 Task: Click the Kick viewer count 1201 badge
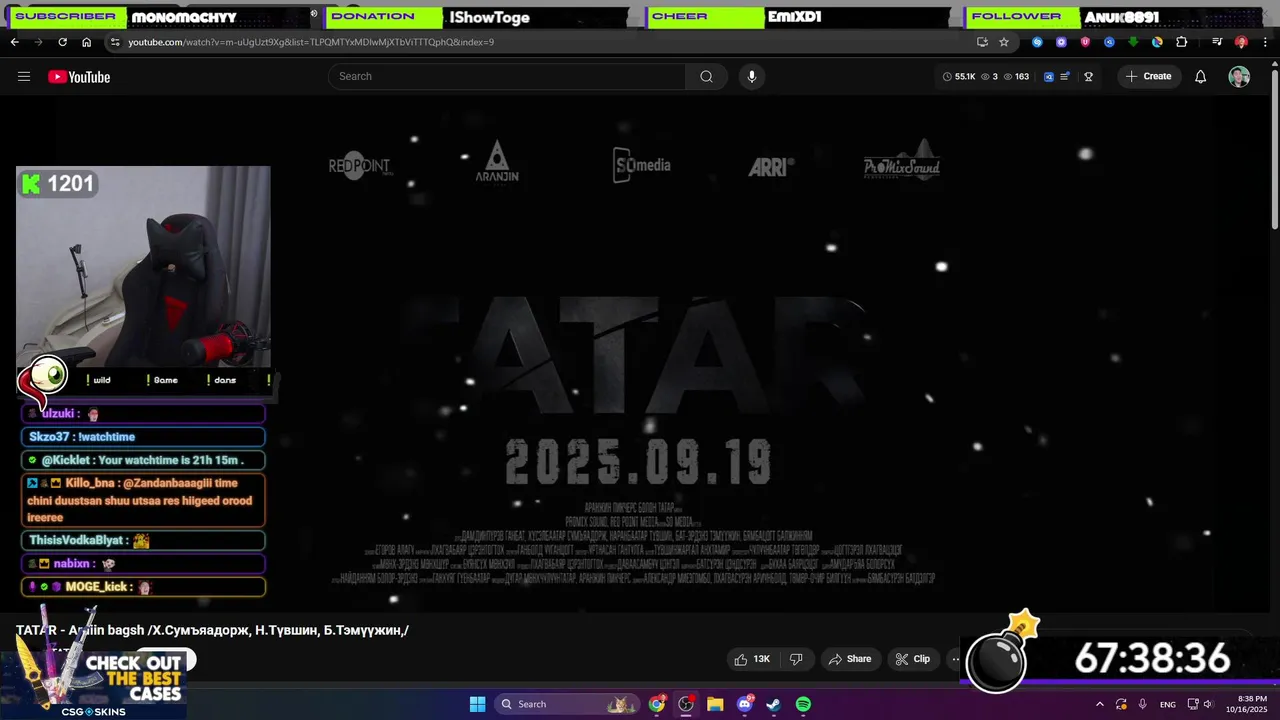(58, 183)
